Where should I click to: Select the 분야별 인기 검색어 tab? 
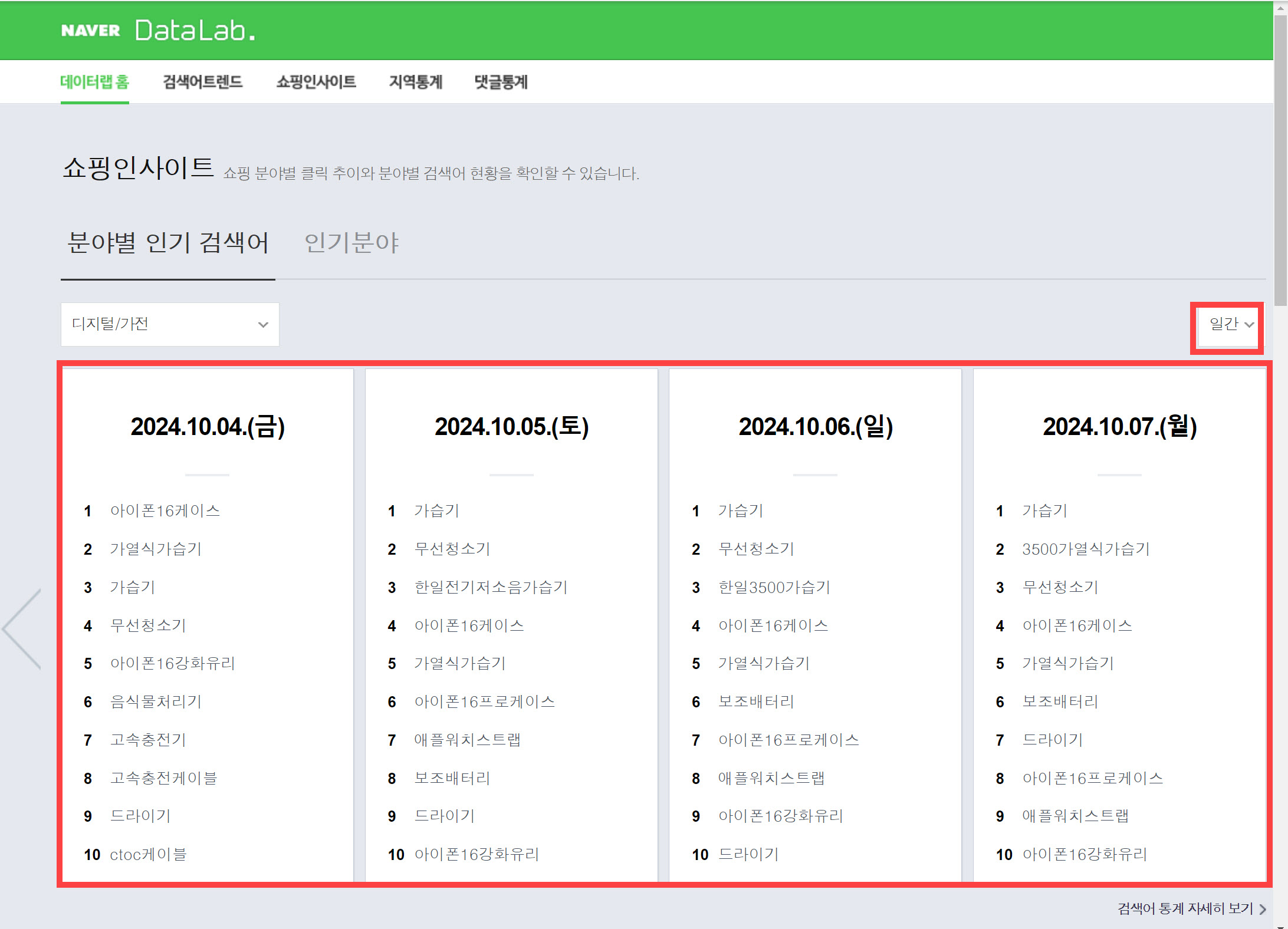[168, 243]
